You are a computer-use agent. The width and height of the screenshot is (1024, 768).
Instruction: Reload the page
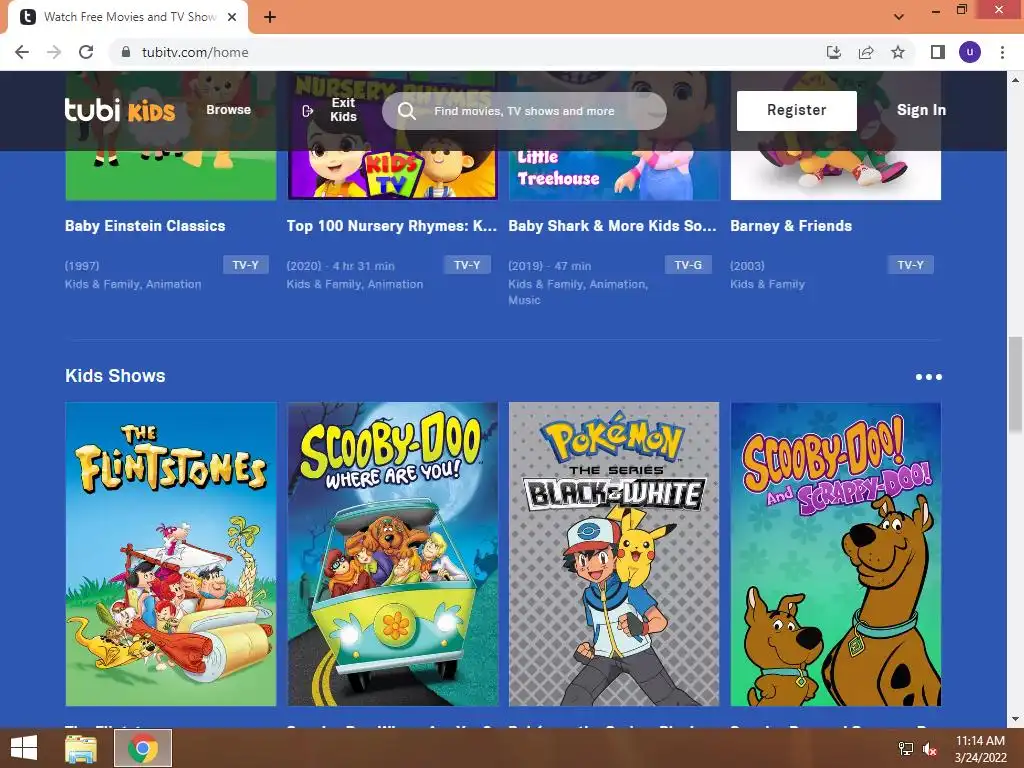point(86,52)
